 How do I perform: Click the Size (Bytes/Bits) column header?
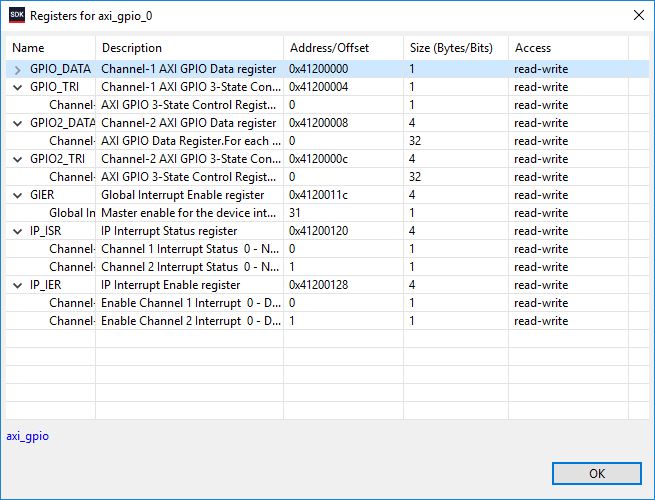pos(455,48)
